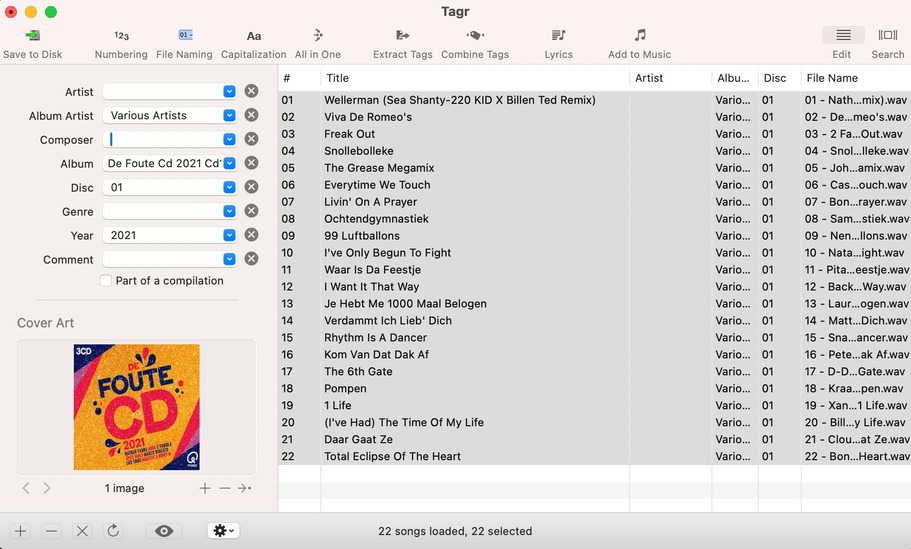Viewport: 911px width, 549px height.
Task: Add a cover art image with plus
Action: (x=205, y=488)
